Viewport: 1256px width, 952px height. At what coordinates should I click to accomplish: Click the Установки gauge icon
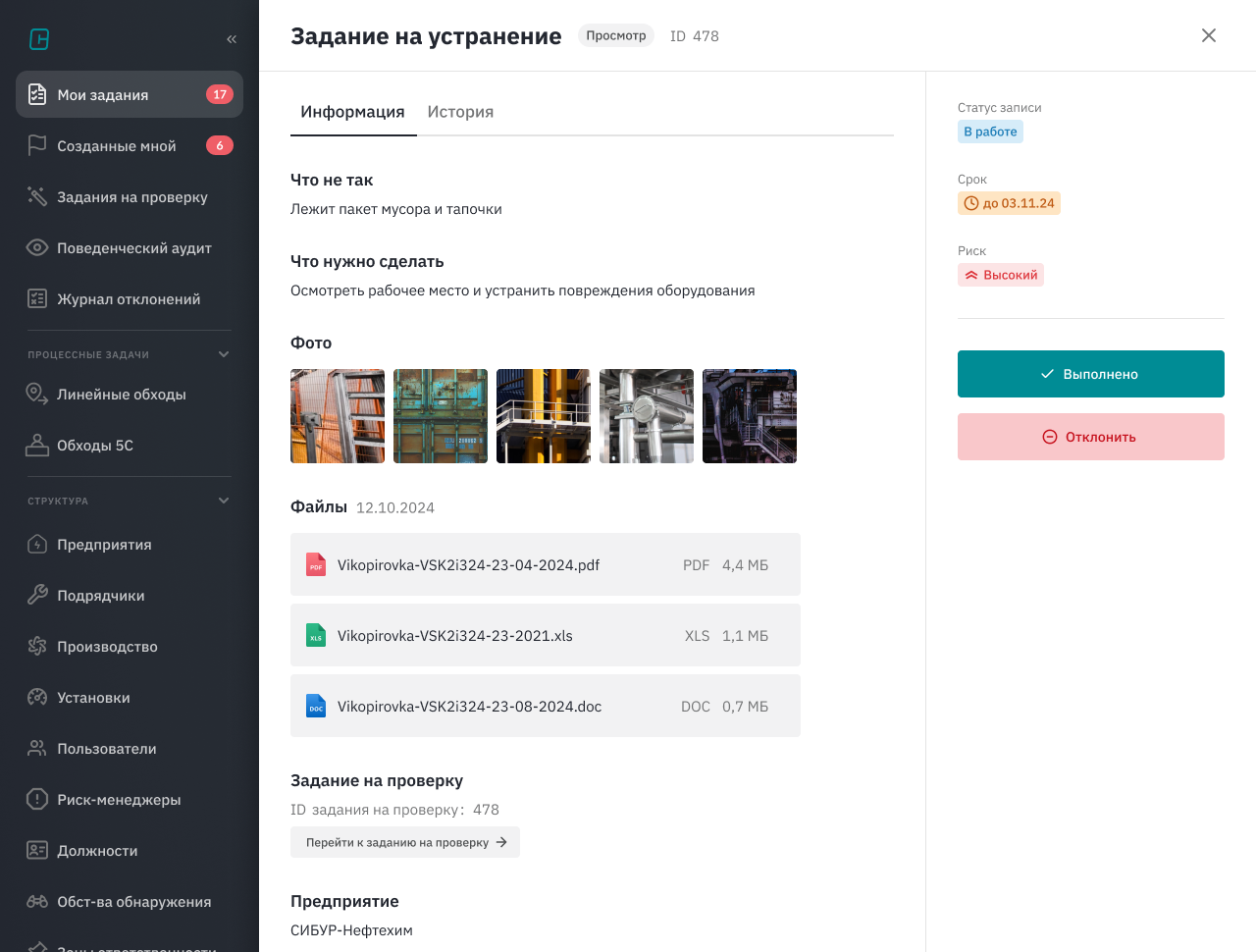(x=37, y=697)
